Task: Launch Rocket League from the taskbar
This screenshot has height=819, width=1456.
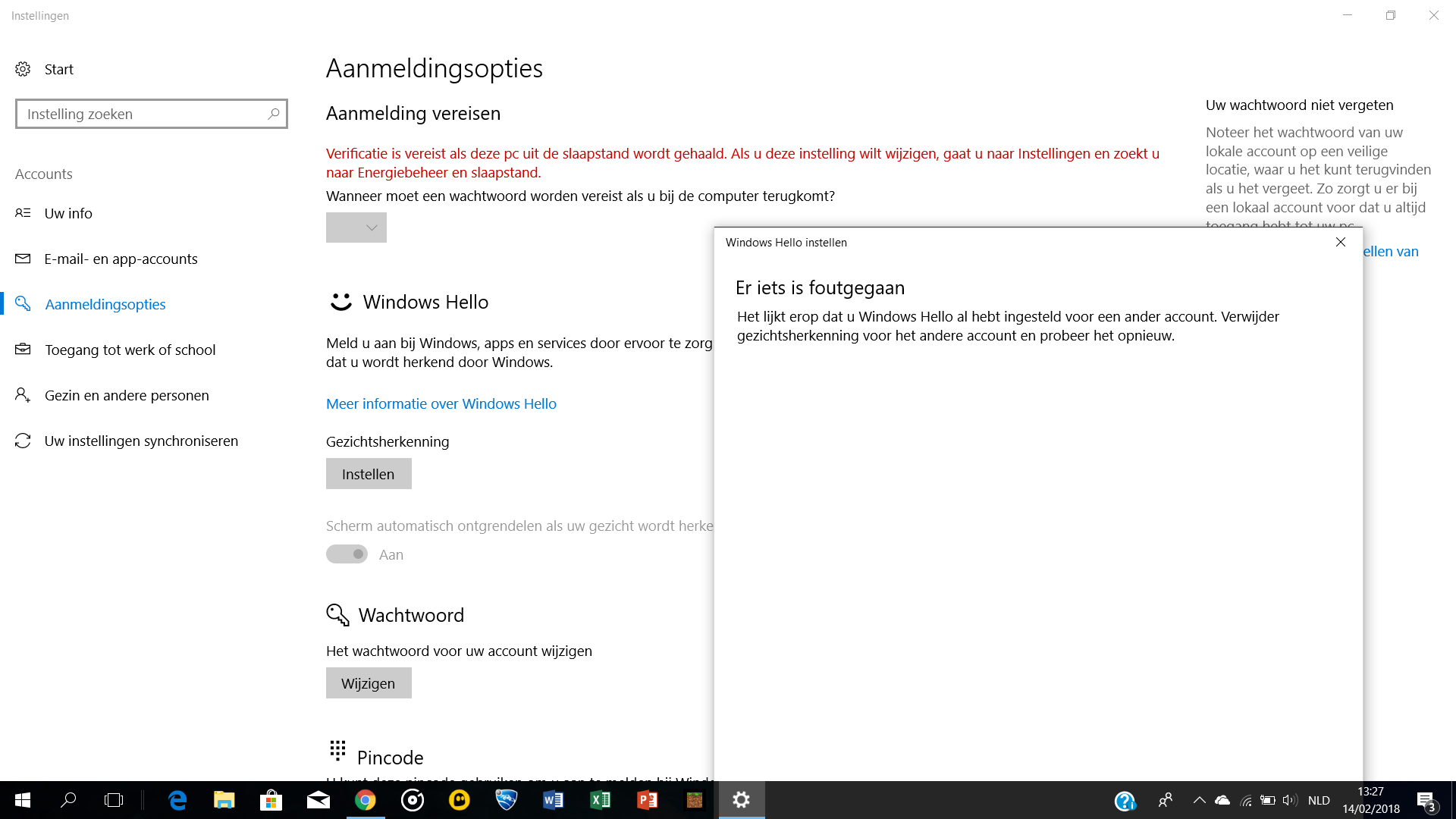Action: 507,800
